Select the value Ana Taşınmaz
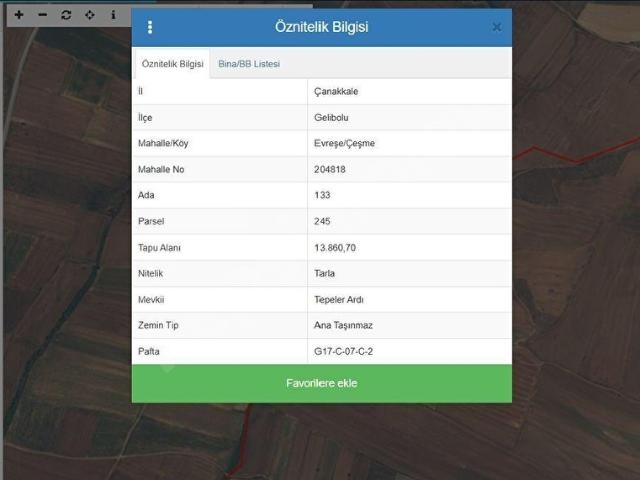Image resolution: width=640 pixels, height=480 pixels. tap(343, 325)
